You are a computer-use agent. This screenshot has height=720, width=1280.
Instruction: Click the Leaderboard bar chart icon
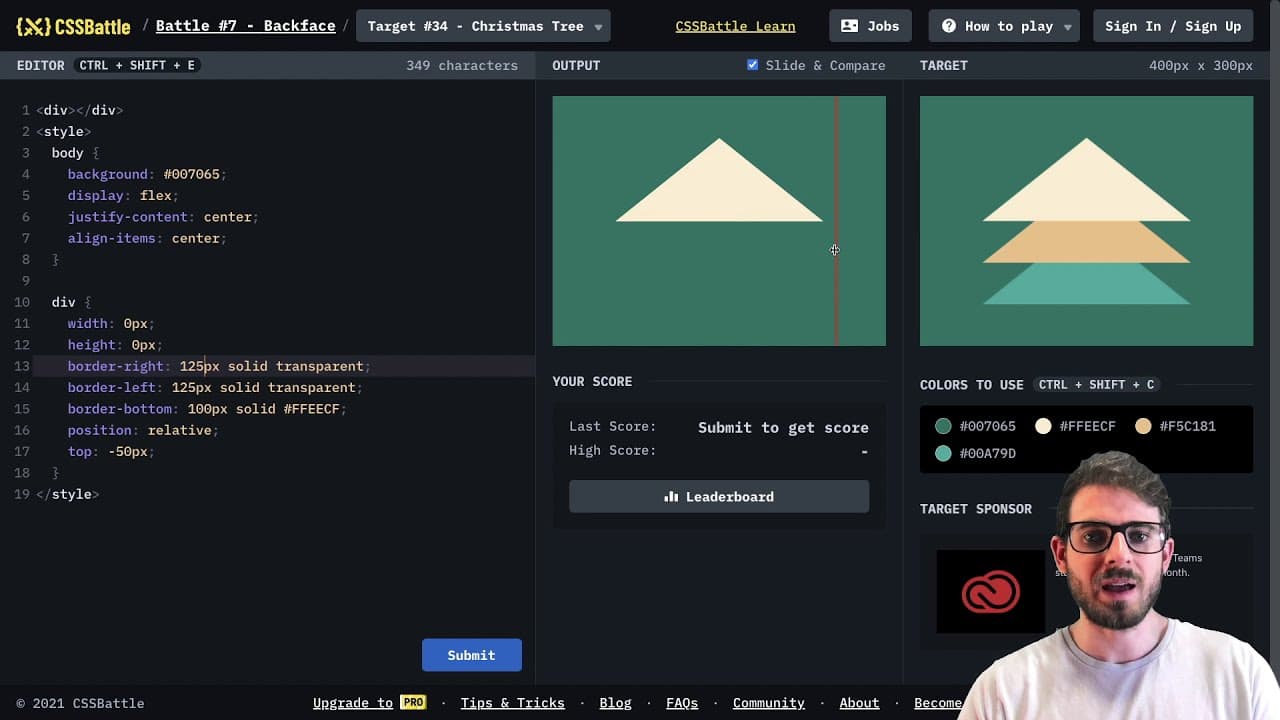coord(671,497)
